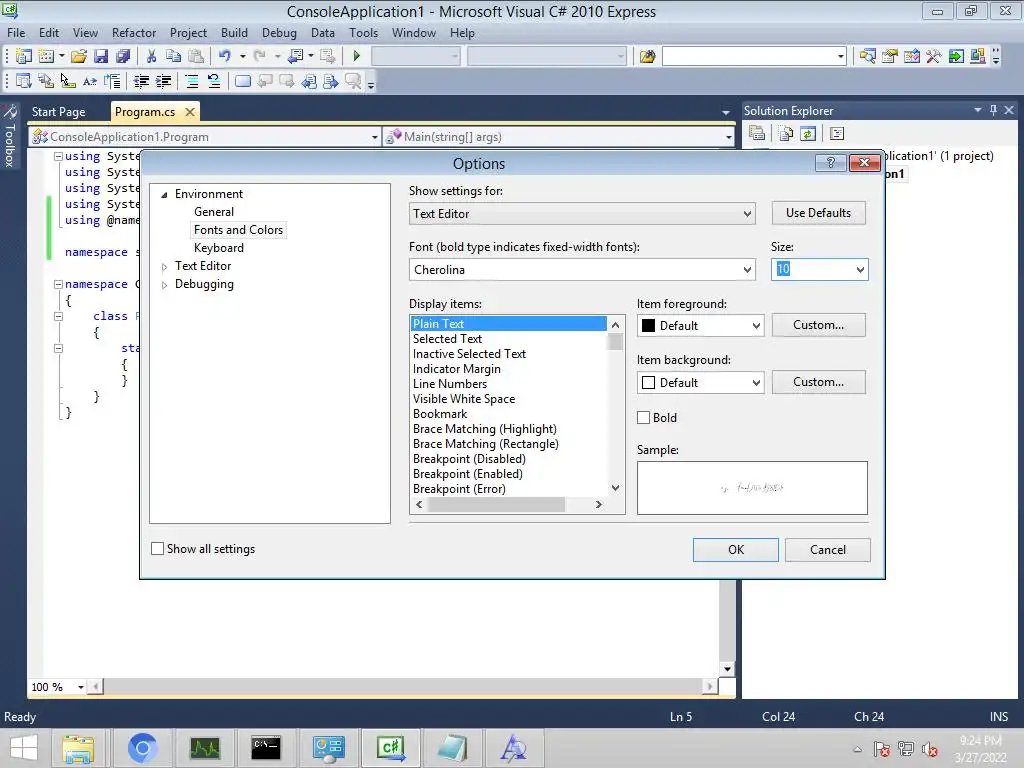
Task: Select Line Numbers in Display items
Action: point(450,384)
